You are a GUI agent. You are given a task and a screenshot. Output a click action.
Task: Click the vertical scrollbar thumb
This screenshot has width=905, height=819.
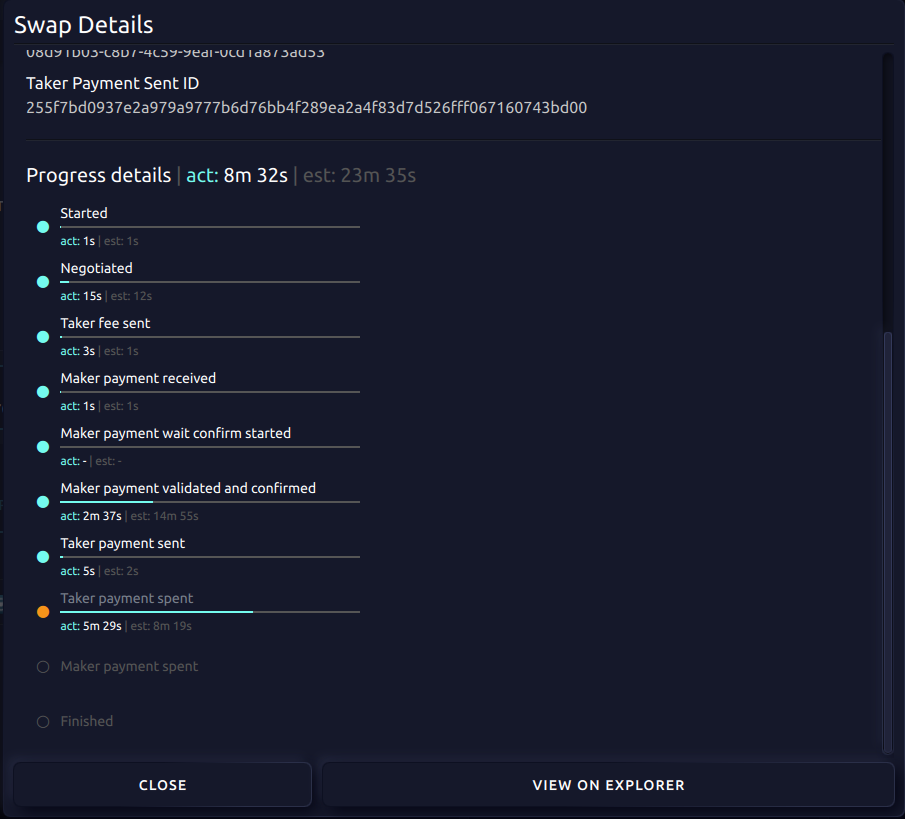888,541
